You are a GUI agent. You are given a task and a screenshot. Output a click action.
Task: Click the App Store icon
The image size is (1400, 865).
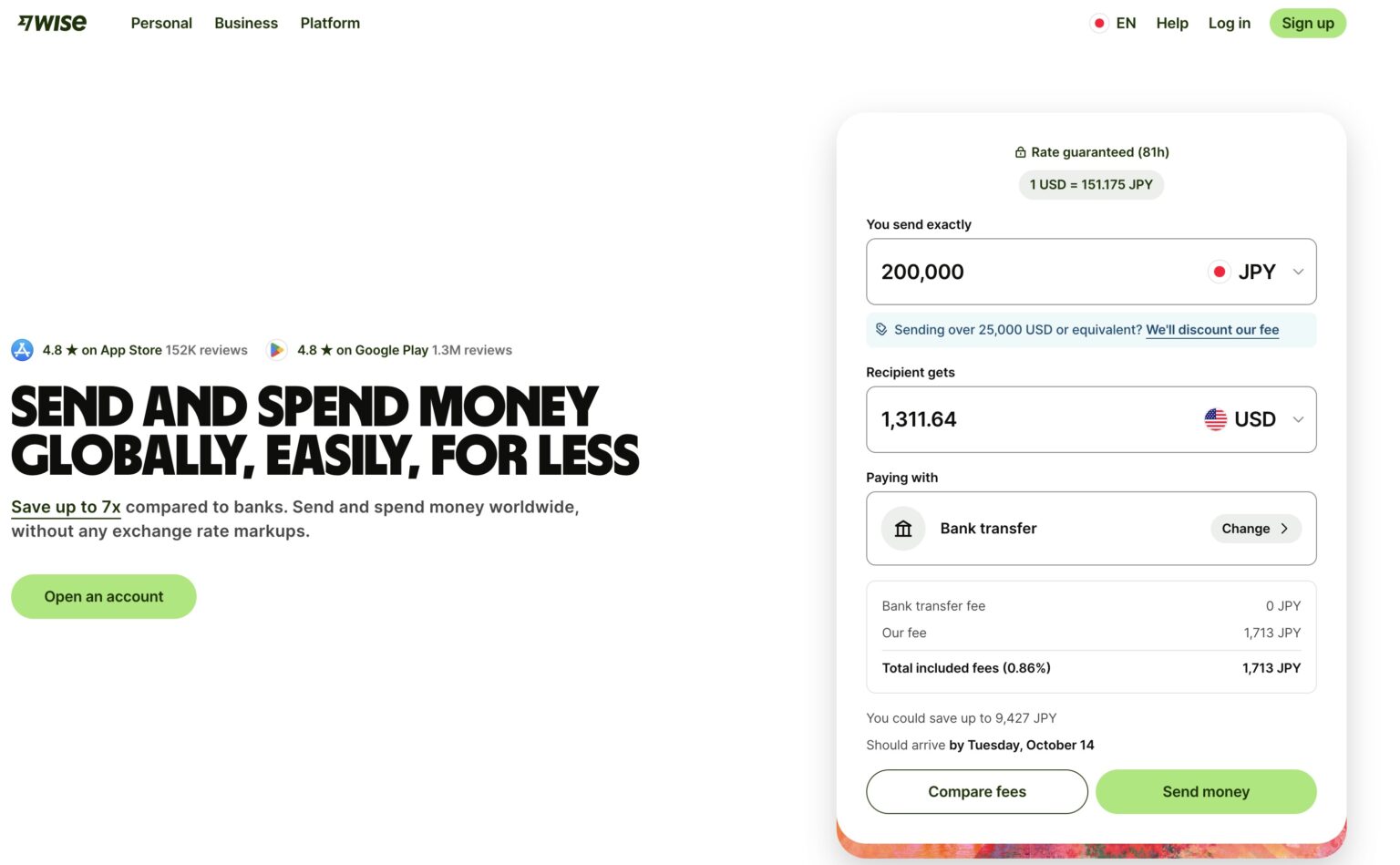[22, 350]
